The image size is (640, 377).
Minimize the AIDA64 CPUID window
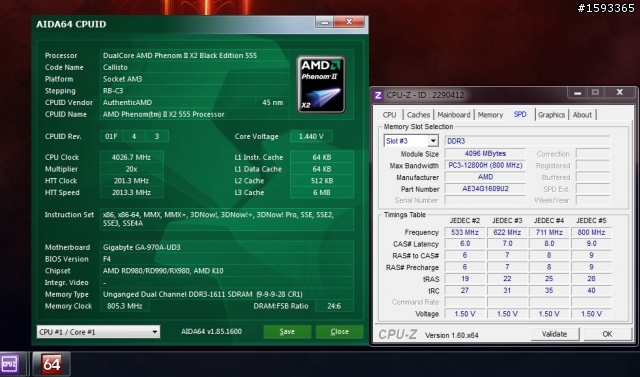click(325, 22)
